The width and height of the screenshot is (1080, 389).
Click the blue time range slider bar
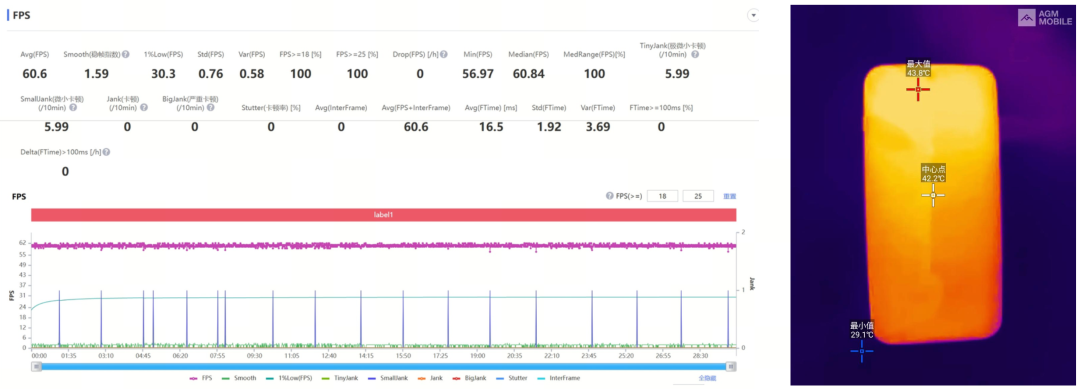[x=384, y=367]
